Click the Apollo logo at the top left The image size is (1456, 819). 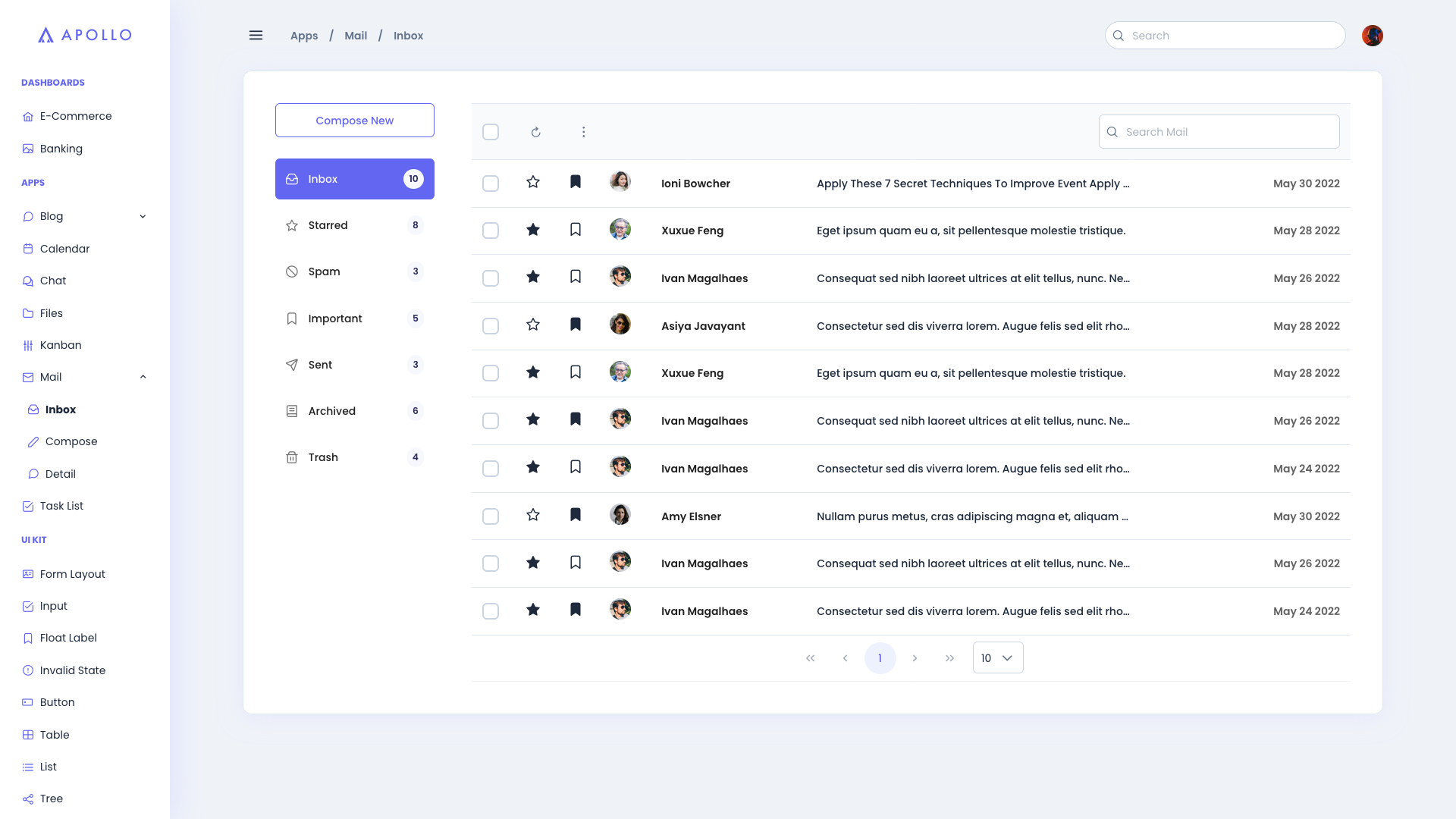click(x=84, y=35)
